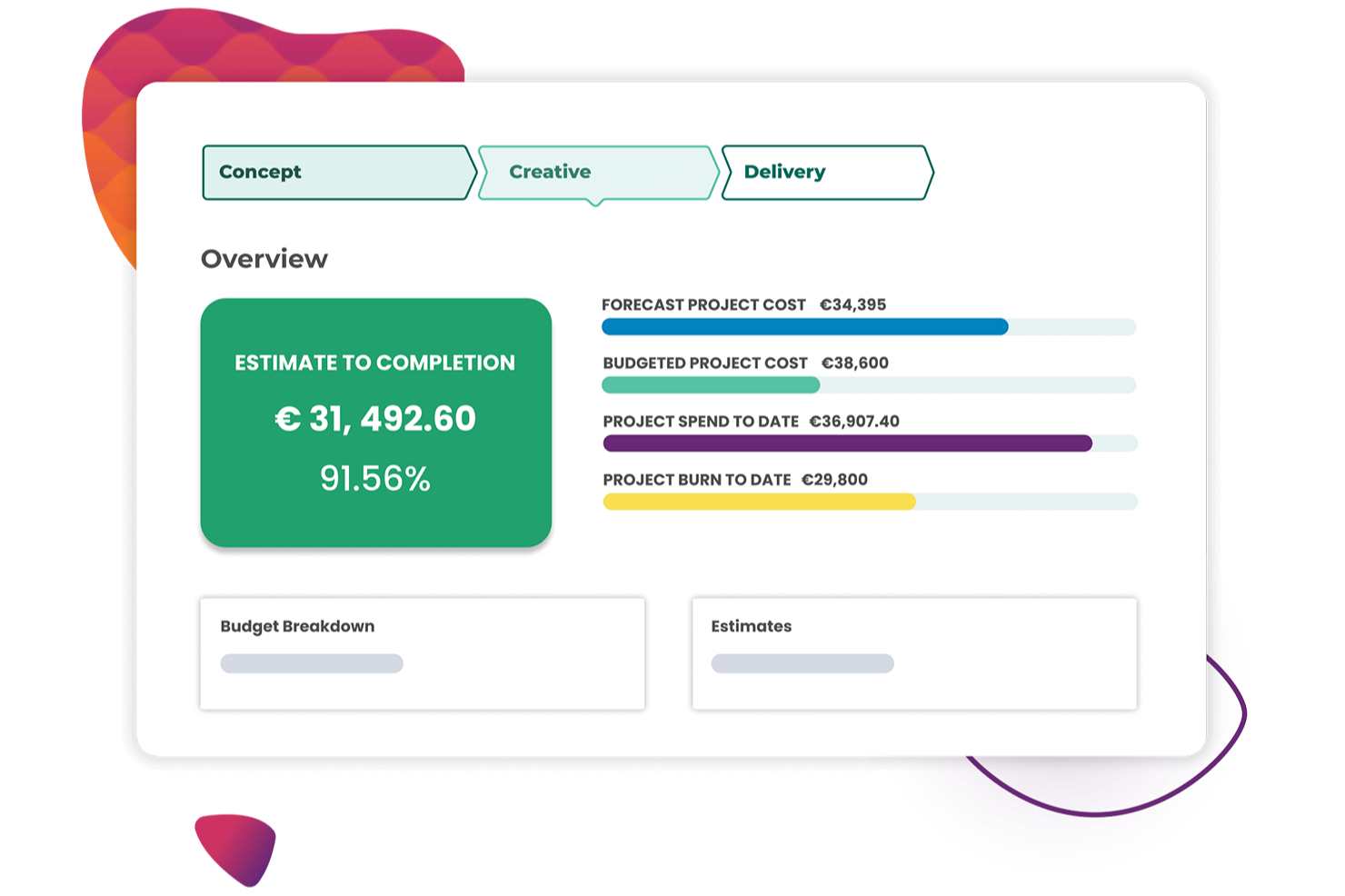Click the placeholder bar under Budget Breakdown

312,663
